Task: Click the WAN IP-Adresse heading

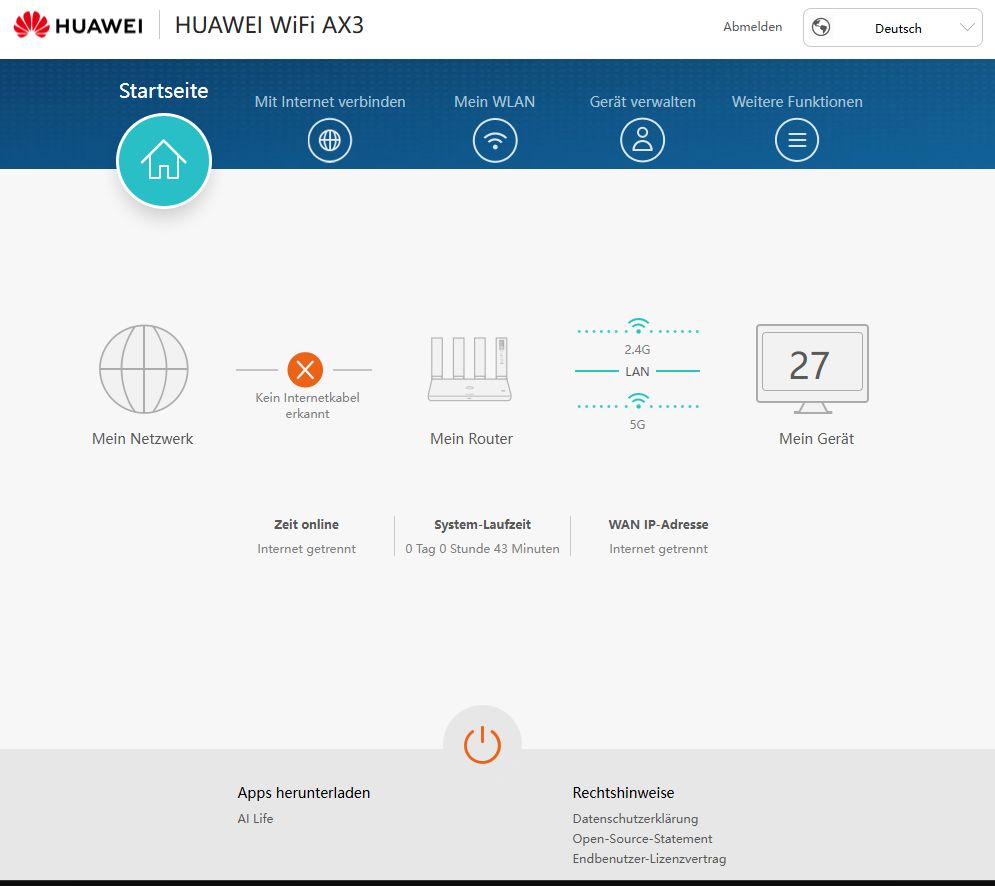Action: click(x=658, y=524)
